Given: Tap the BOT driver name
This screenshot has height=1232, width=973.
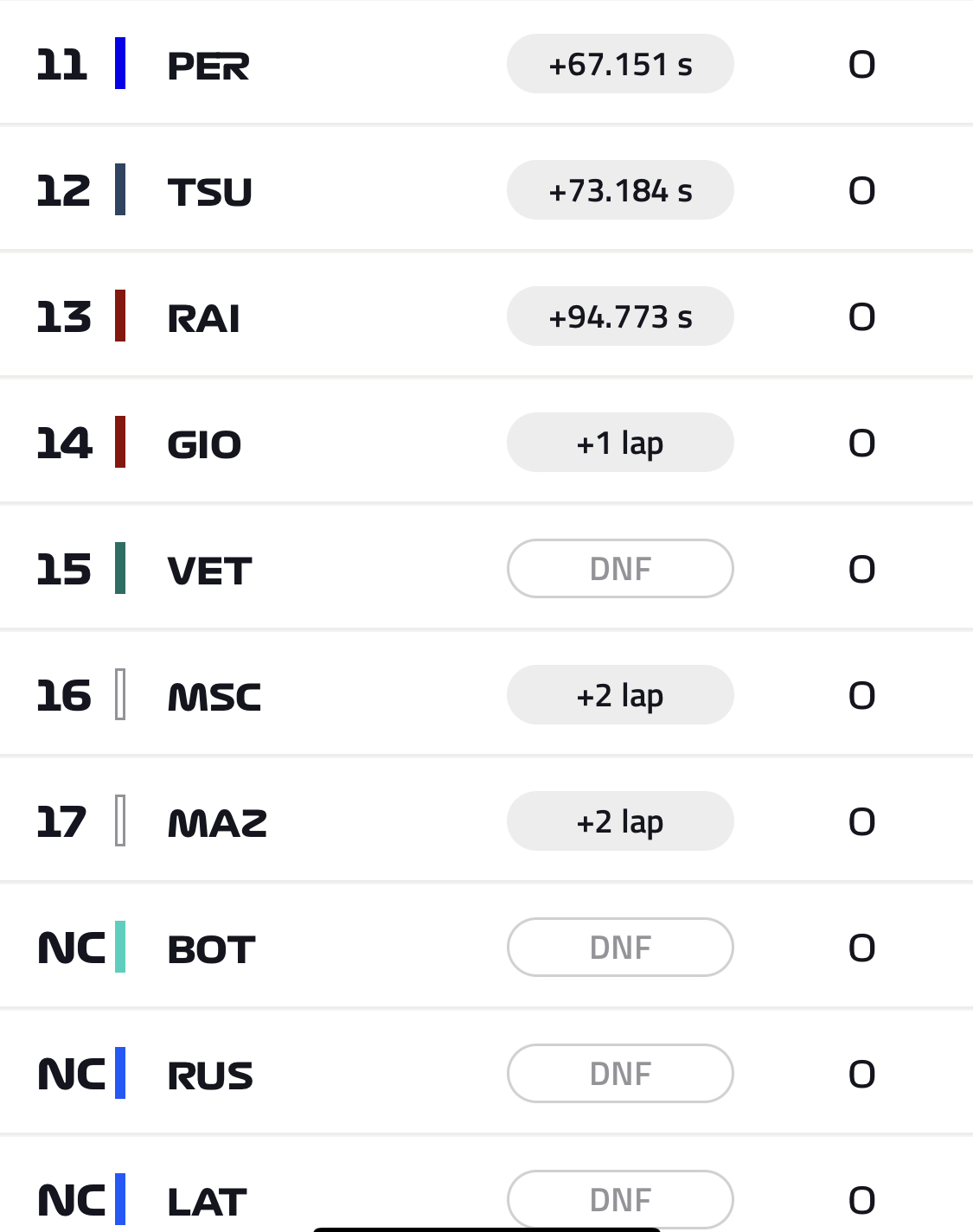Looking at the screenshot, I should point(211,949).
